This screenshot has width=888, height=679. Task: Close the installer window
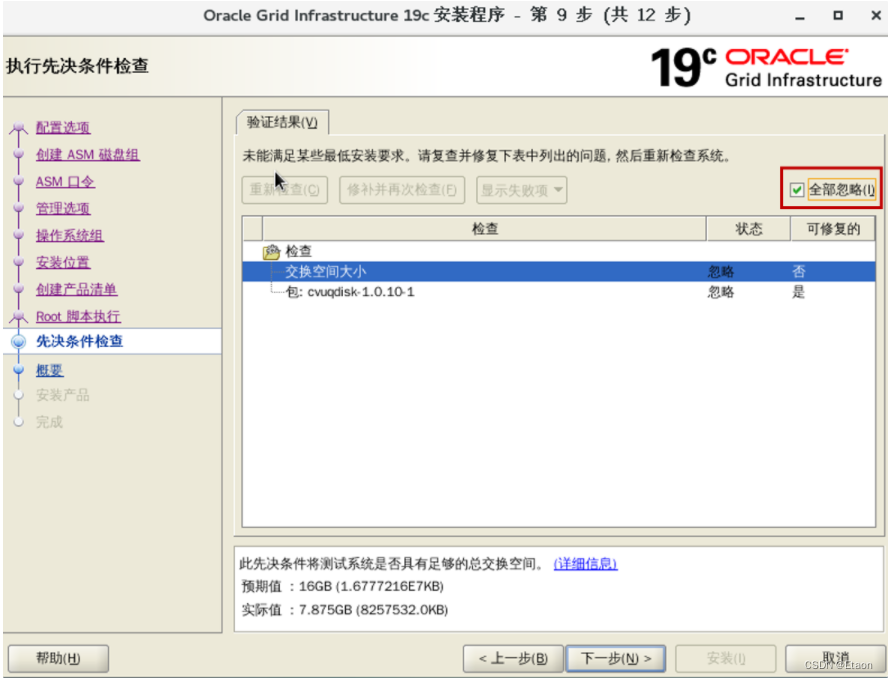tap(876, 16)
